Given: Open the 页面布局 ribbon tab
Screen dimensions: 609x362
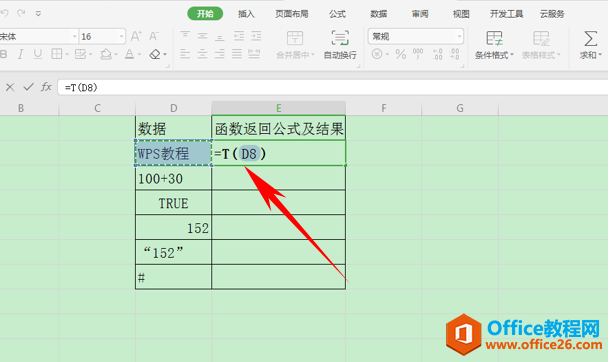Looking at the screenshot, I should tap(292, 14).
